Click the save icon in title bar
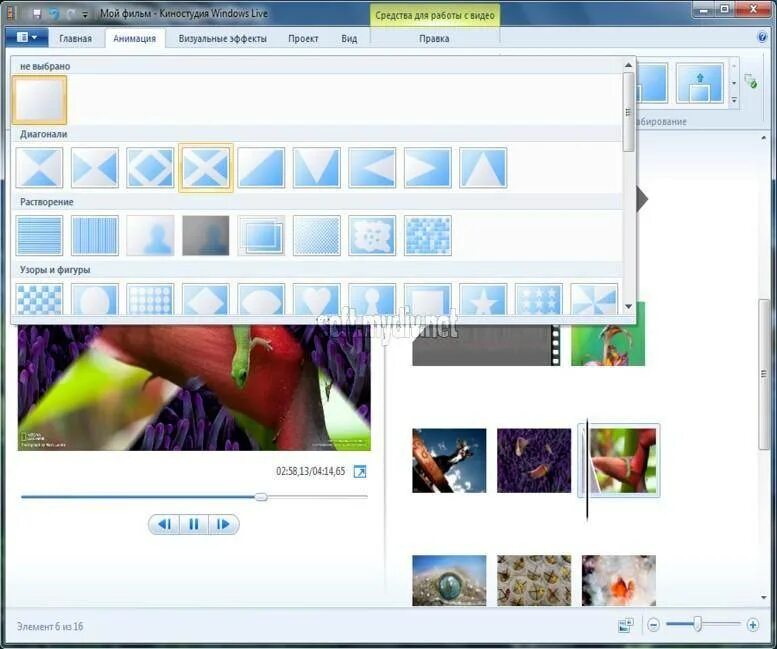Image resolution: width=777 pixels, height=649 pixels. tap(37, 14)
